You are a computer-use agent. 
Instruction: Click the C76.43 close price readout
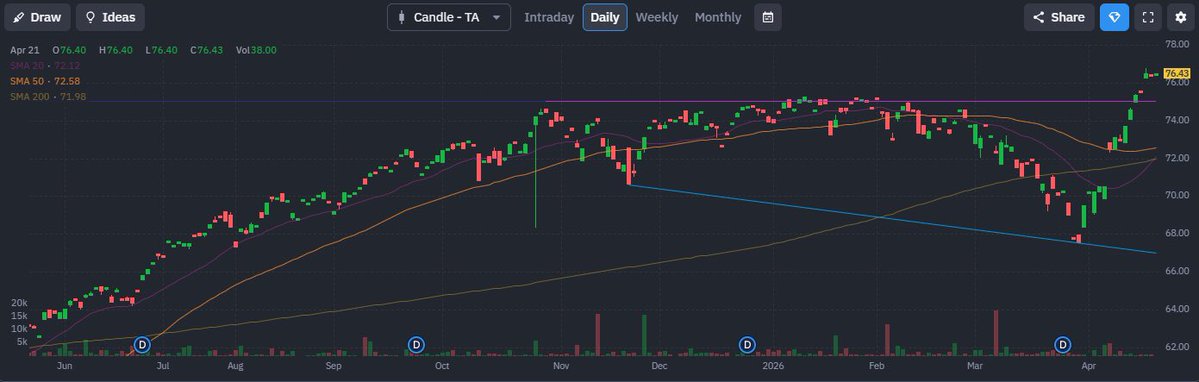pos(206,50)
